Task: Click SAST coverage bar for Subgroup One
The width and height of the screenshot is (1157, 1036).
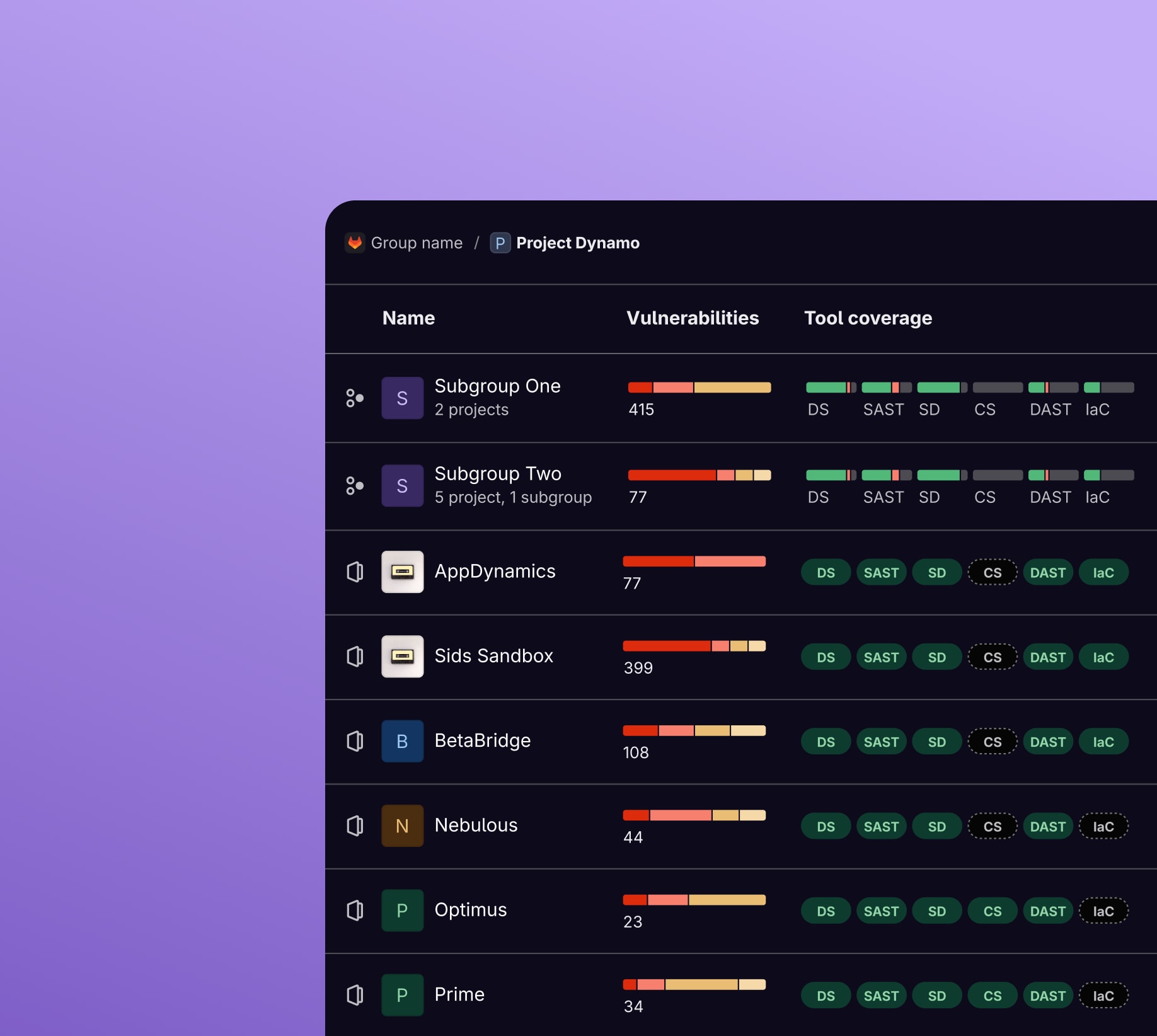Action: pos(887,388)
